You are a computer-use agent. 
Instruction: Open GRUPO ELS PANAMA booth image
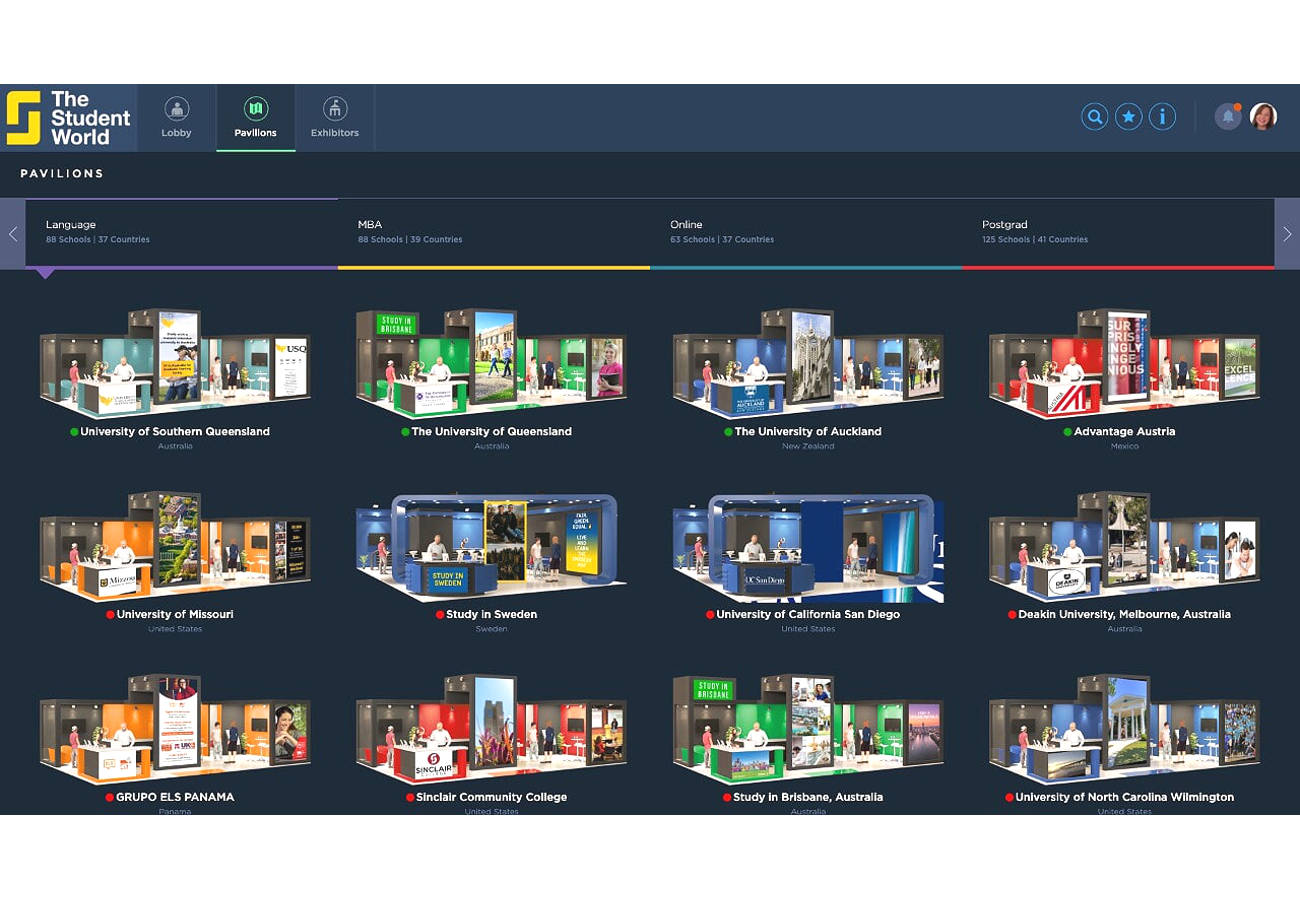175,730
